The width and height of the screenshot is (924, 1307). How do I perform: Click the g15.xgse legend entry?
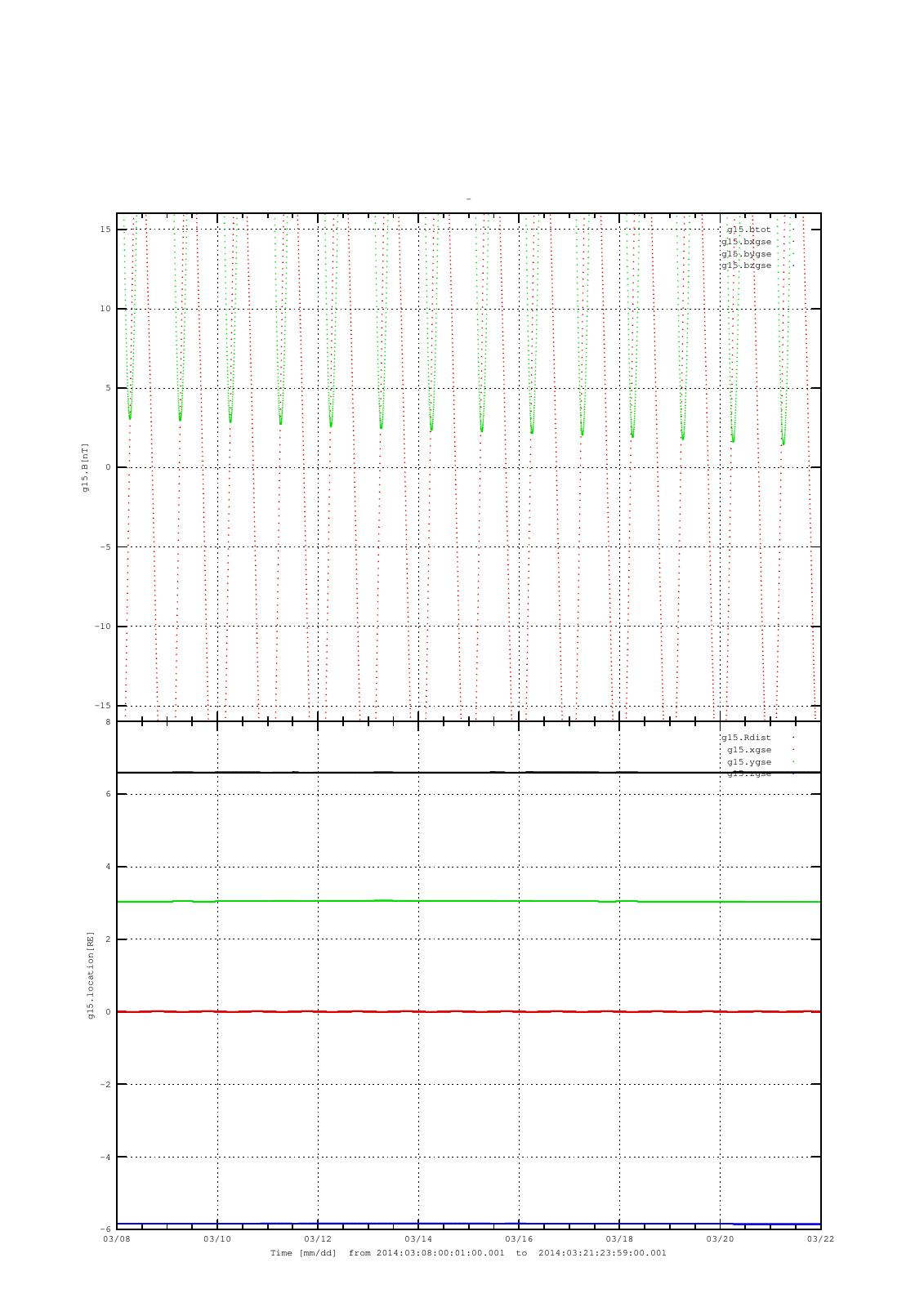749,750
